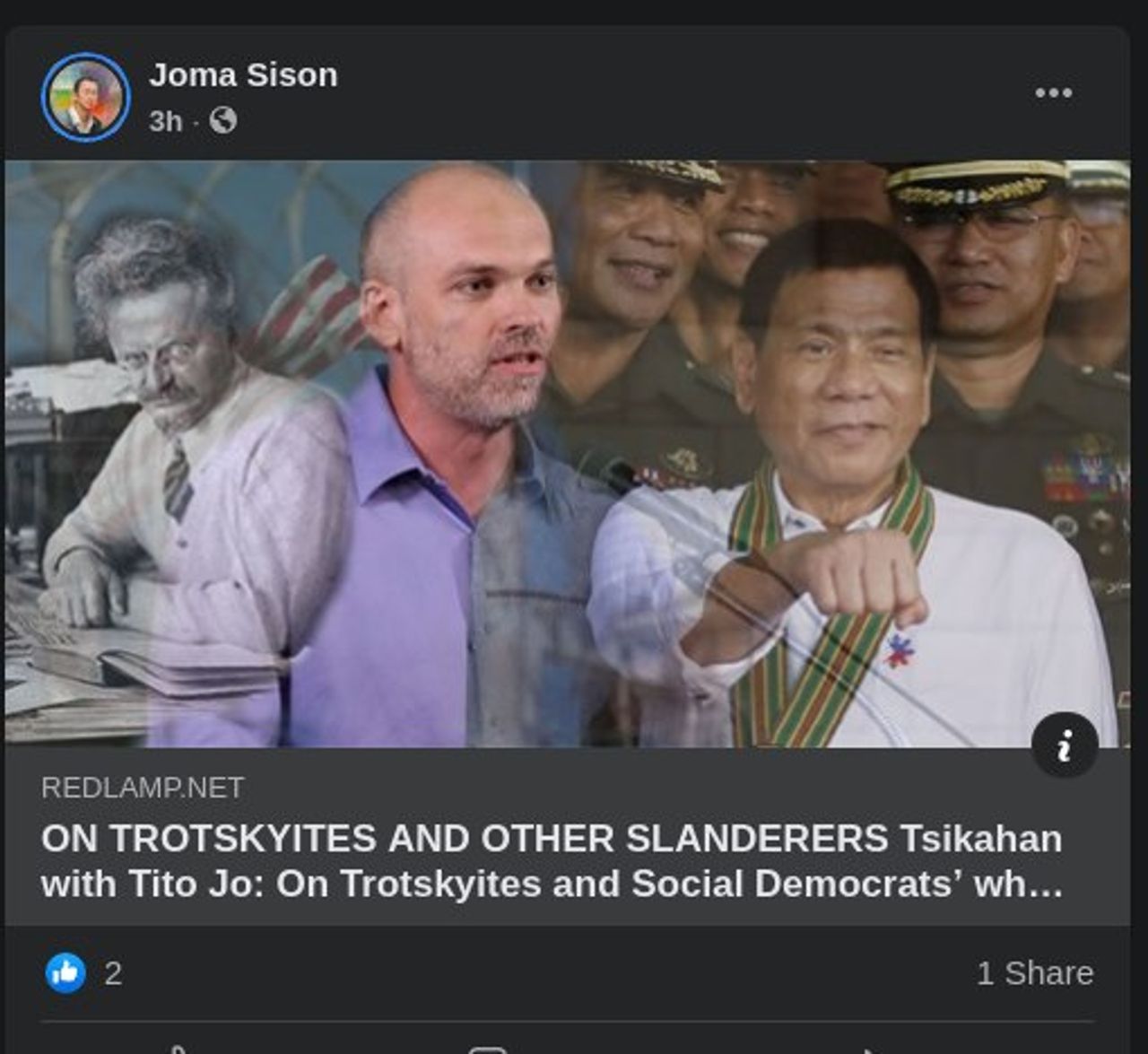Screen dimensions: 1148x1054
Task: Click the blue thumbs-up reaction icon
Action: click(65, 972)
